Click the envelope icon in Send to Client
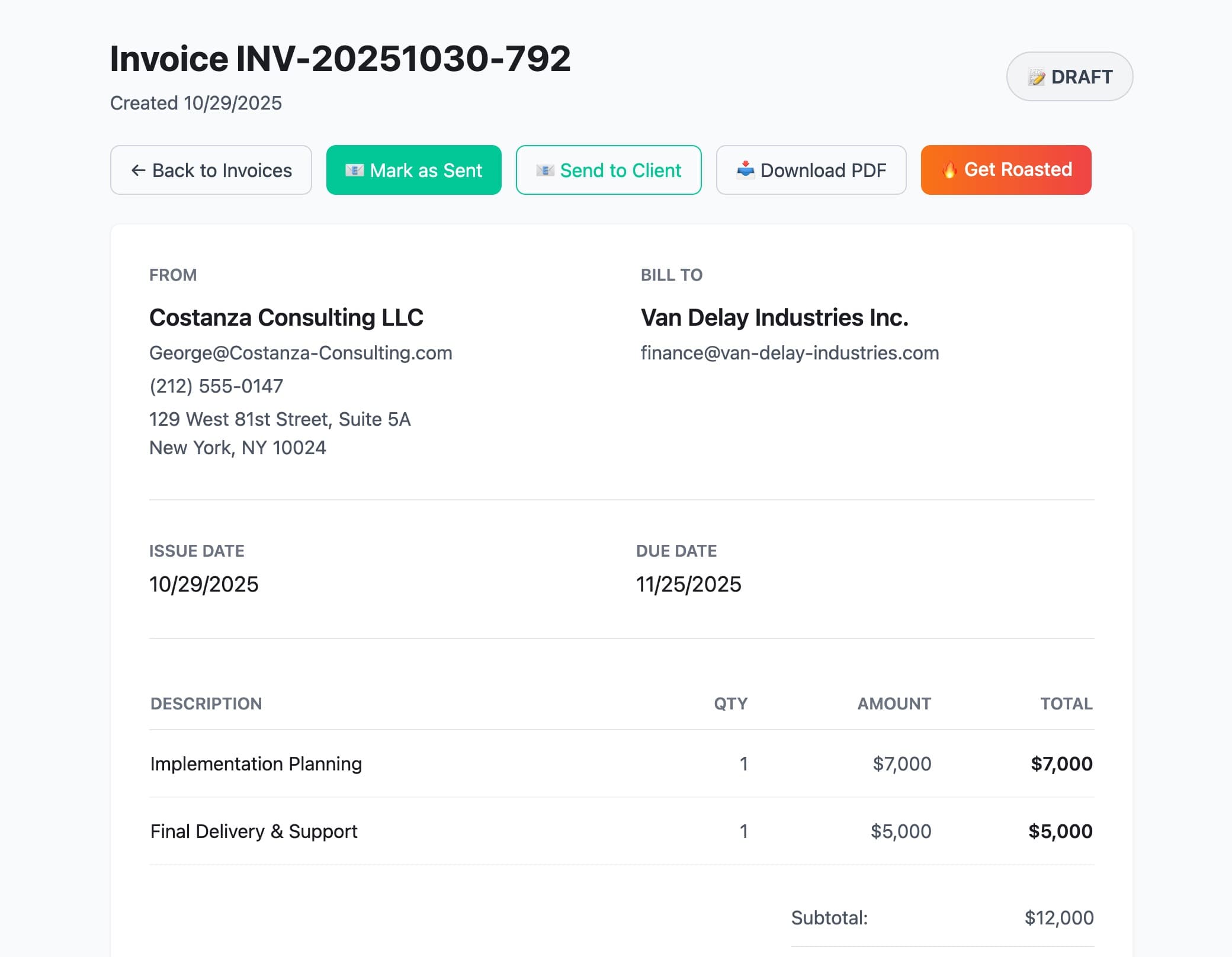 [545, 171]
